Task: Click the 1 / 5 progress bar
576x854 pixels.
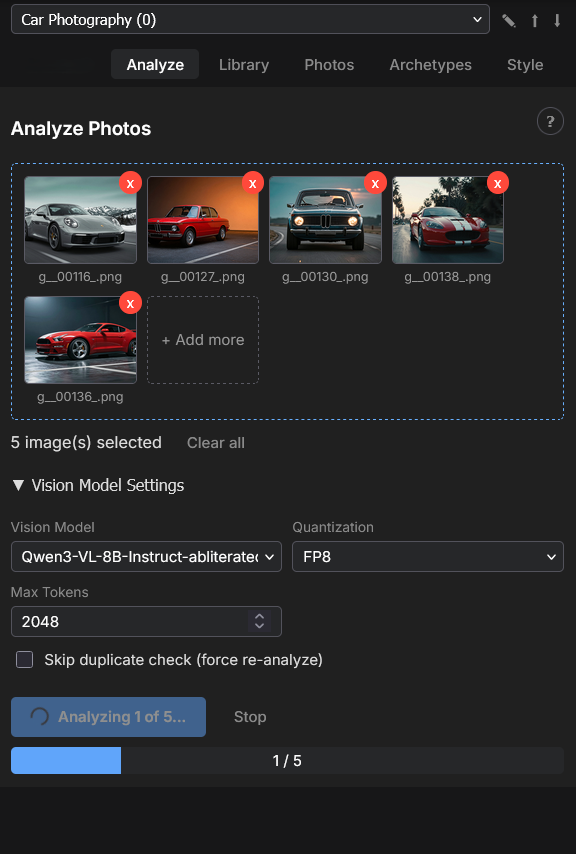Action: pos(287,760)
